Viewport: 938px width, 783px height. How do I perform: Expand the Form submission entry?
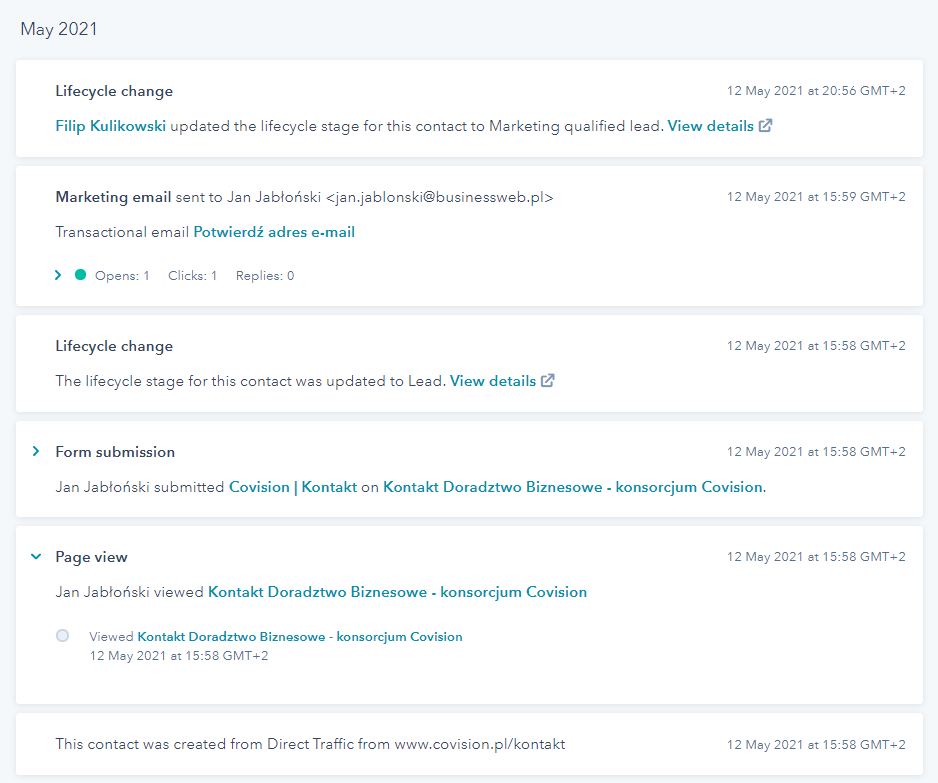[x=36, y=451]
